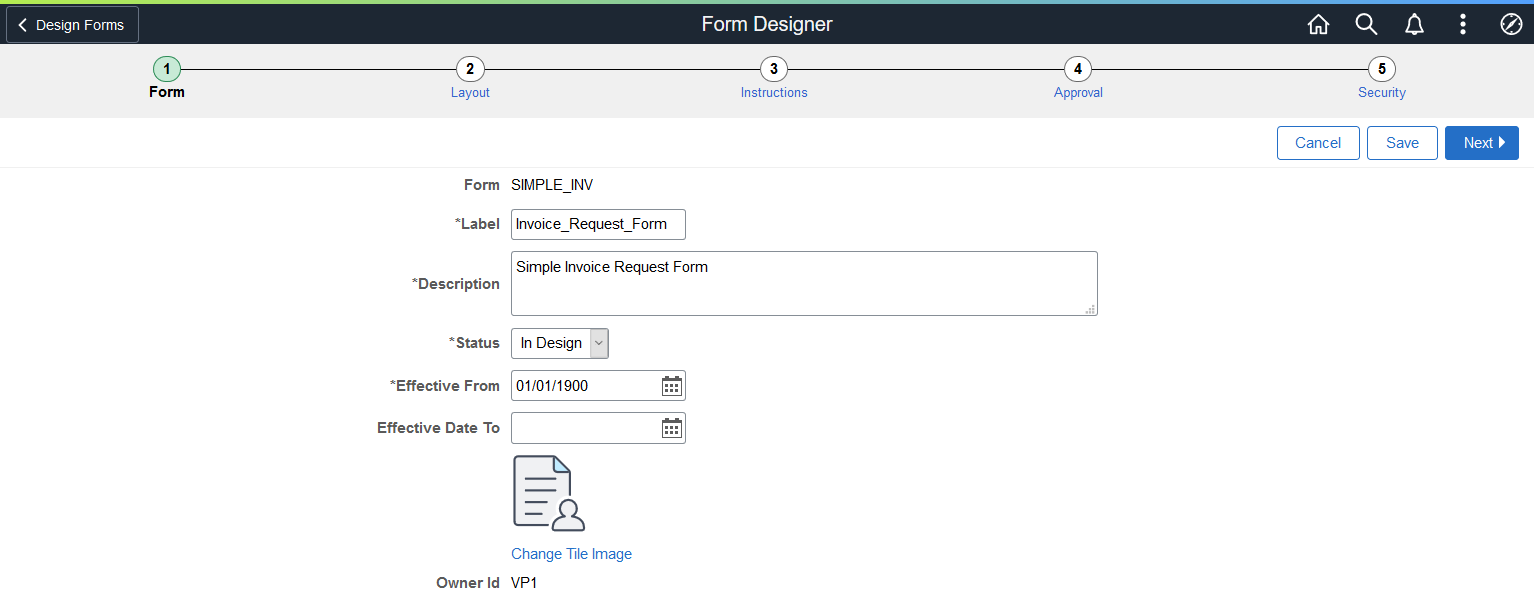Open the NavBar compass icon

tap(1511, 24)
